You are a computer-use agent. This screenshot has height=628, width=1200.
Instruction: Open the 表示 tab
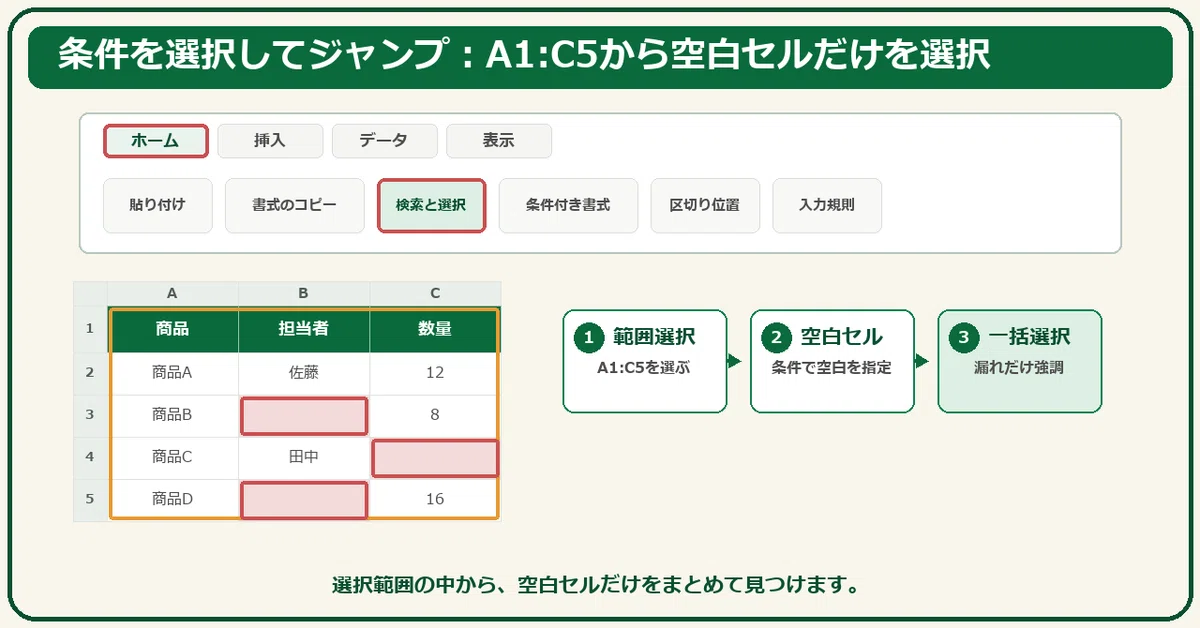498,141
